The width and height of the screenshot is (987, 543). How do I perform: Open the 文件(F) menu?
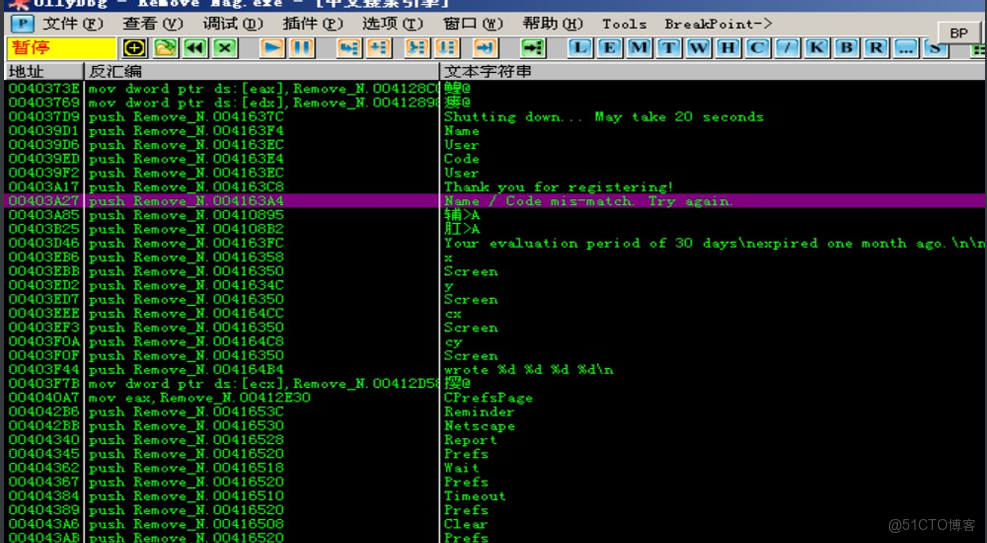pyautogui.click(x=73, y=24)
